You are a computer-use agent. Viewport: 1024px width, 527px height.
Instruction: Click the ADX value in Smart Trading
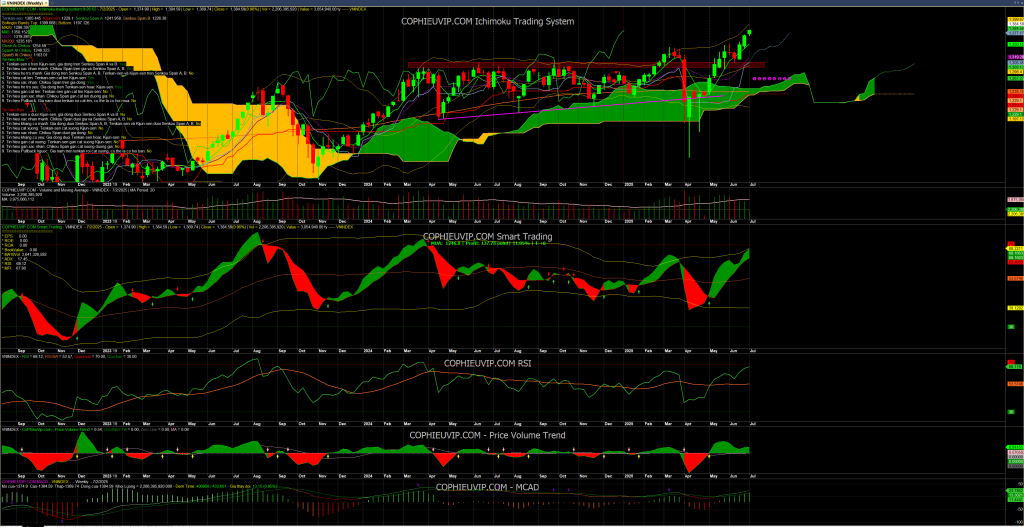click(22, 259)
